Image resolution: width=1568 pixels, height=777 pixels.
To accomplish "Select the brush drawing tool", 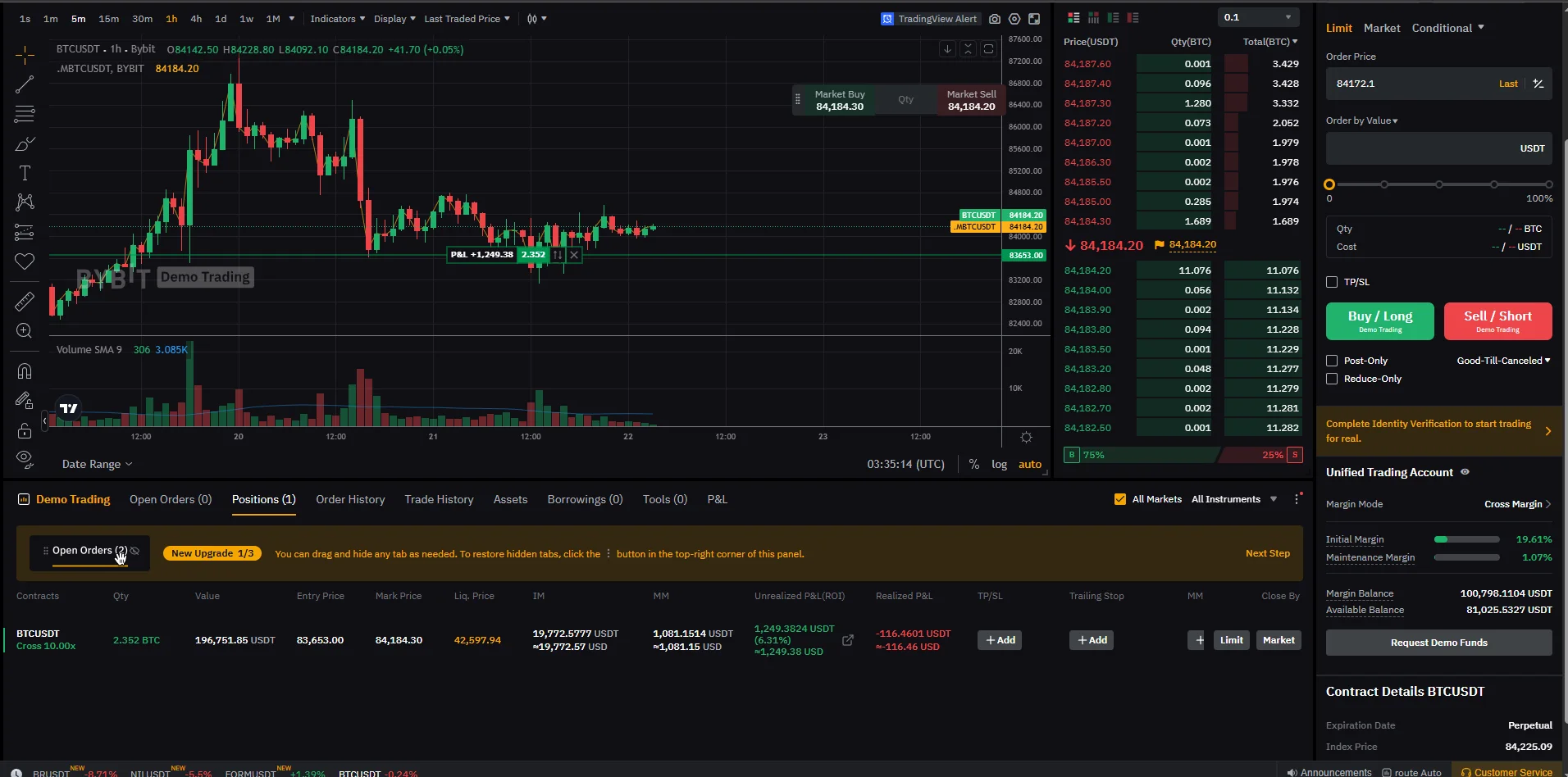I will tap(25, 143).
